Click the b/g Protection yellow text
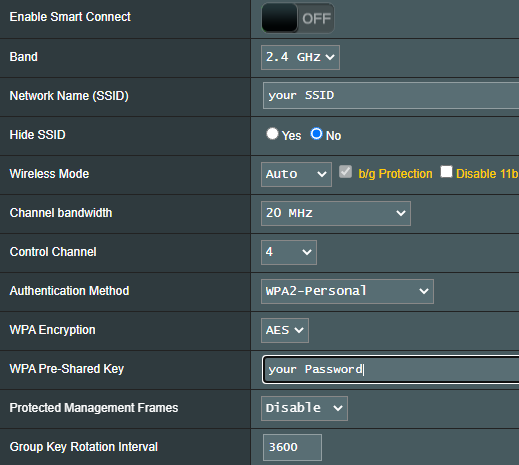The height and width of the screenshot is (465, 519). tap(395, 174)
